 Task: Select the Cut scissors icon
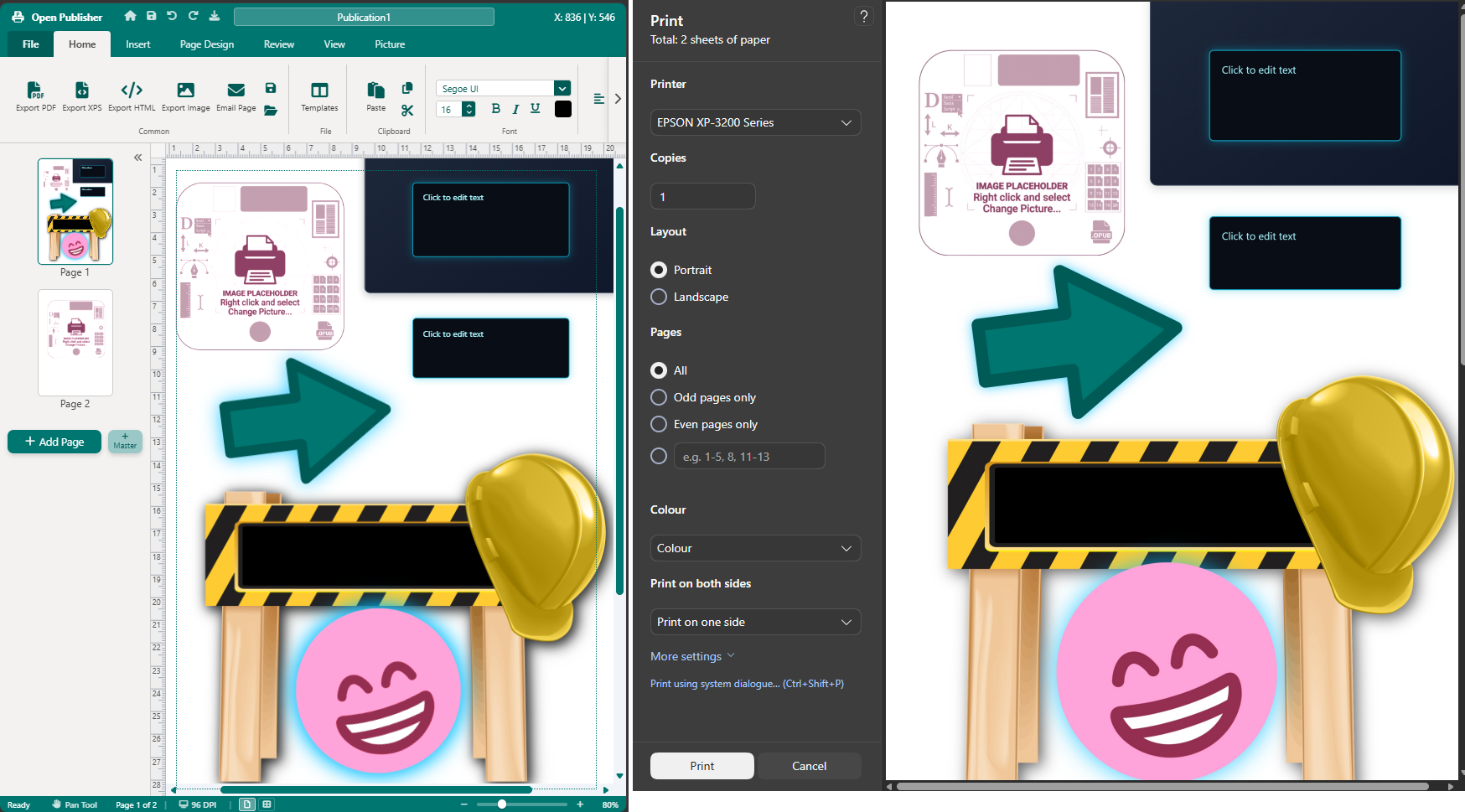[x=407, y=110]
